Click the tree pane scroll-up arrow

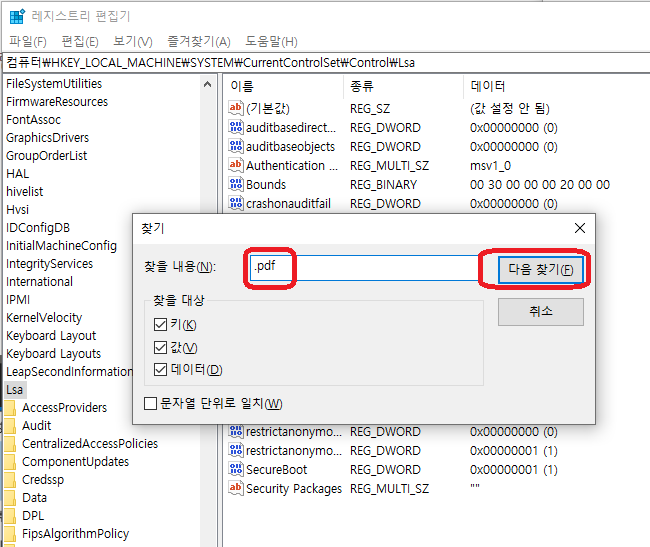pos(208,85)
